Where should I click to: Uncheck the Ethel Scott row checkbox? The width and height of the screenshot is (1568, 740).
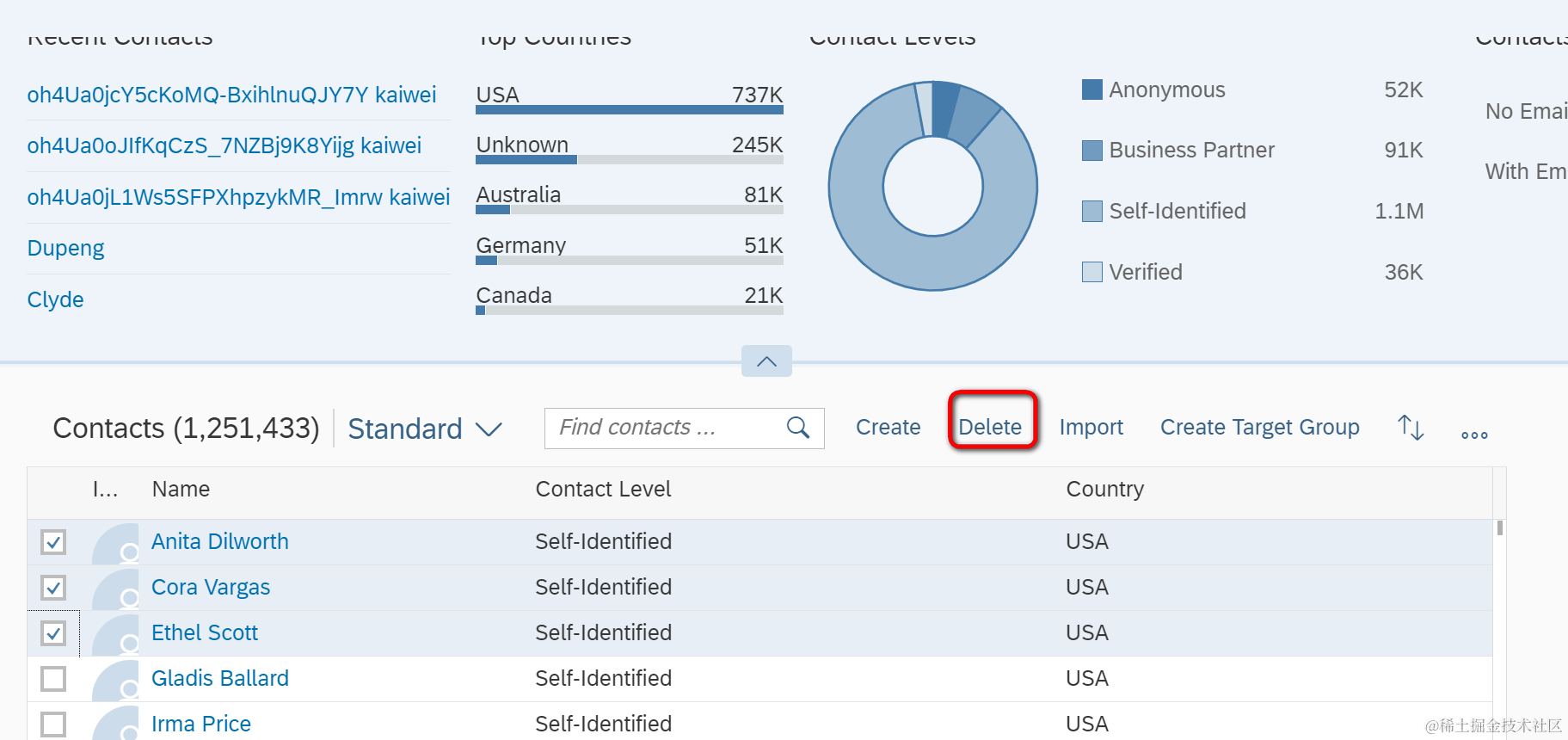tap(53, 633)
